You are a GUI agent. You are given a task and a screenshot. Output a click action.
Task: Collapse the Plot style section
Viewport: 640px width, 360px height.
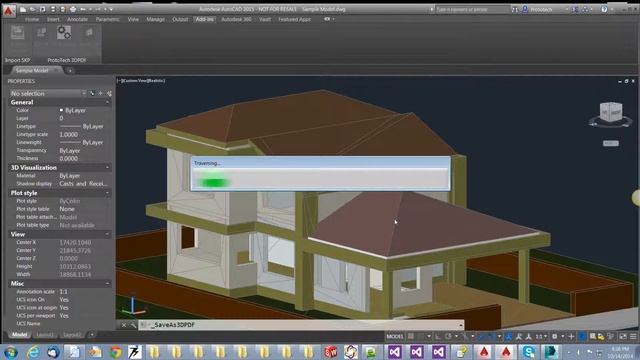(108, 193)
